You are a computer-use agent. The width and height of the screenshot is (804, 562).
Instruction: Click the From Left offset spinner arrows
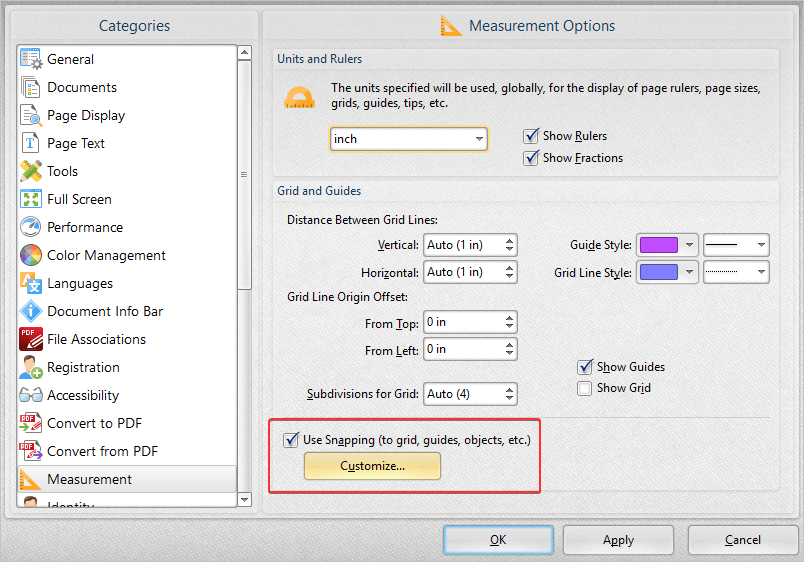coord(509,349)
